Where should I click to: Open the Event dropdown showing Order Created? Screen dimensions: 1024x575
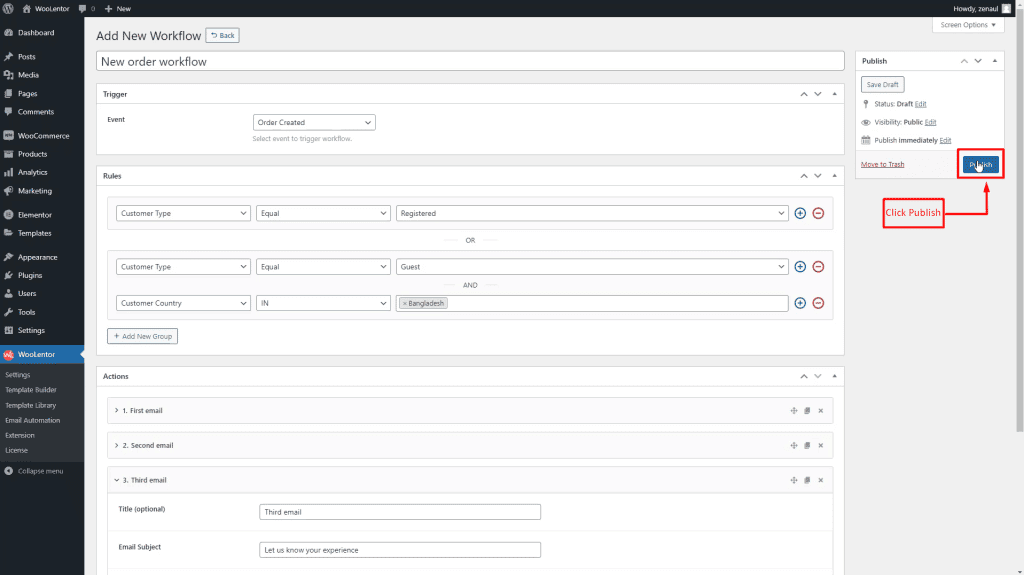coord(314,122)
